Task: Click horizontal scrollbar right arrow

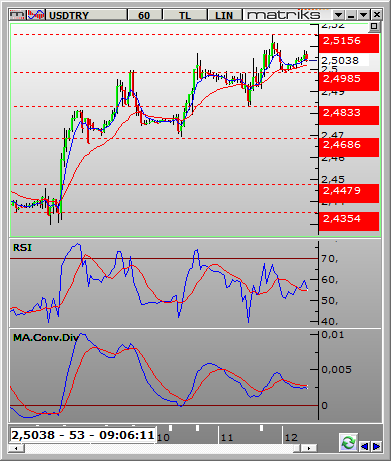Action: (309, 449)
